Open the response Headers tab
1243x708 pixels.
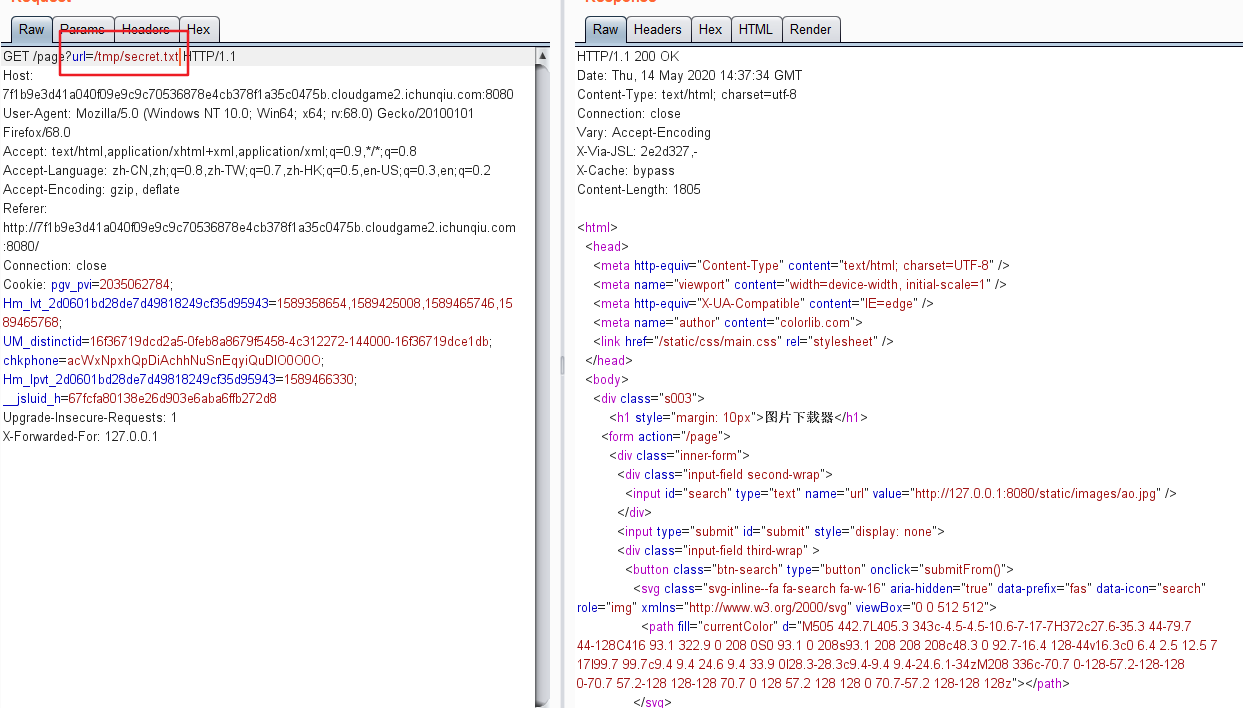657,30
